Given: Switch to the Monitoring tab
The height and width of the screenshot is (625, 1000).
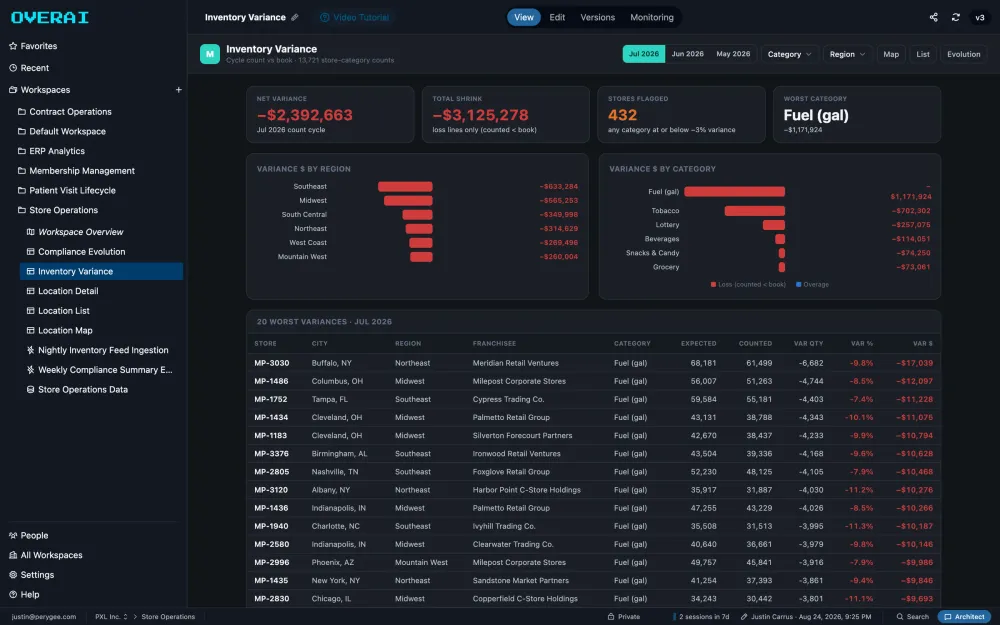Looking at the screenshot, I should point(652,17).
